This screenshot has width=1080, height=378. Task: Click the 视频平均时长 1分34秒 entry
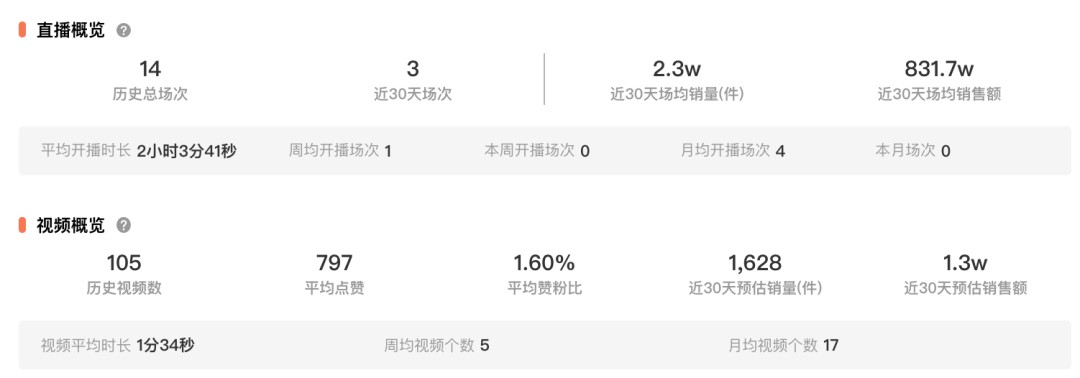click(x=118, y=345)
